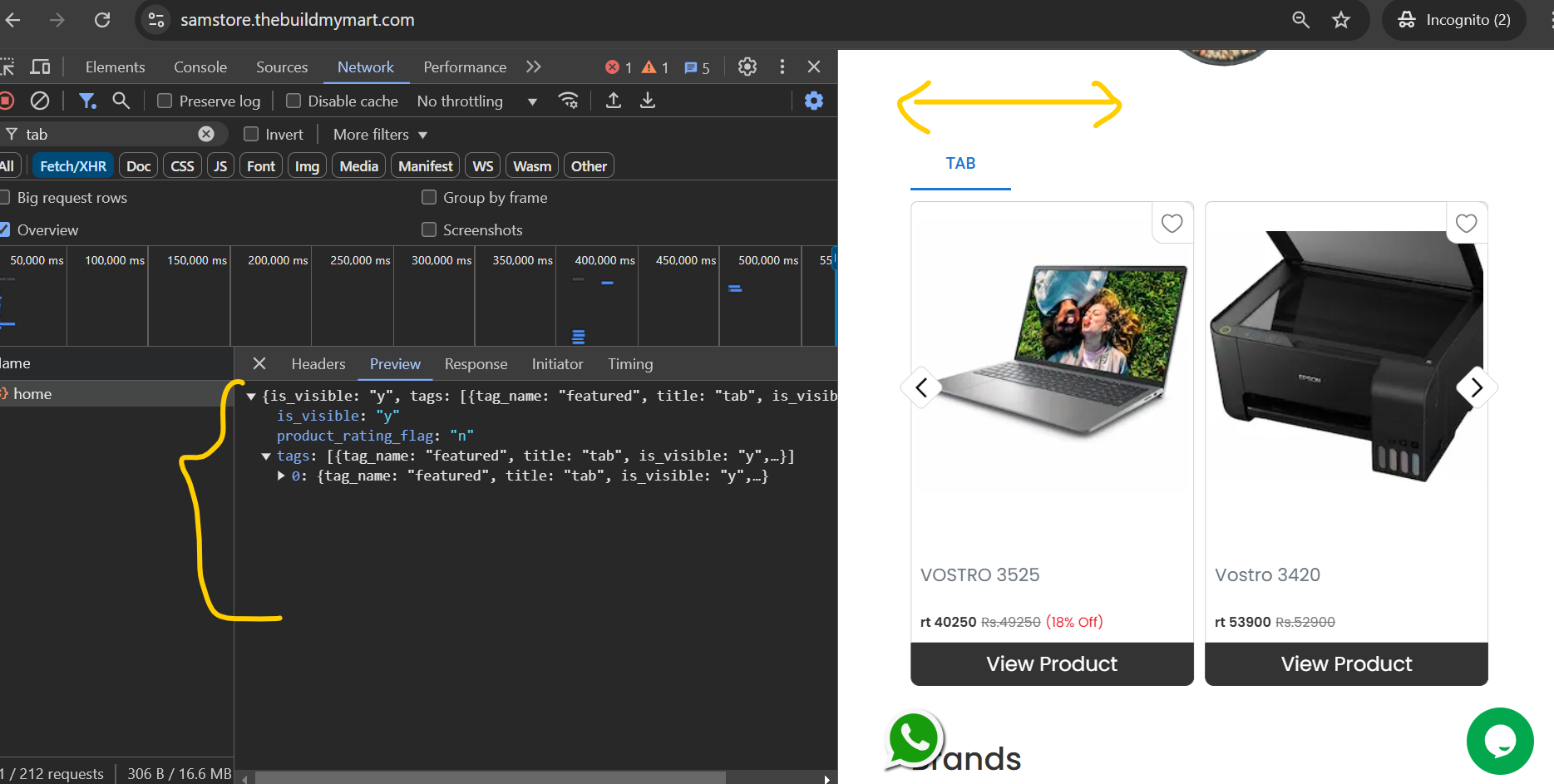Enable Screenshots checkbox

click(x=429, y=229)
